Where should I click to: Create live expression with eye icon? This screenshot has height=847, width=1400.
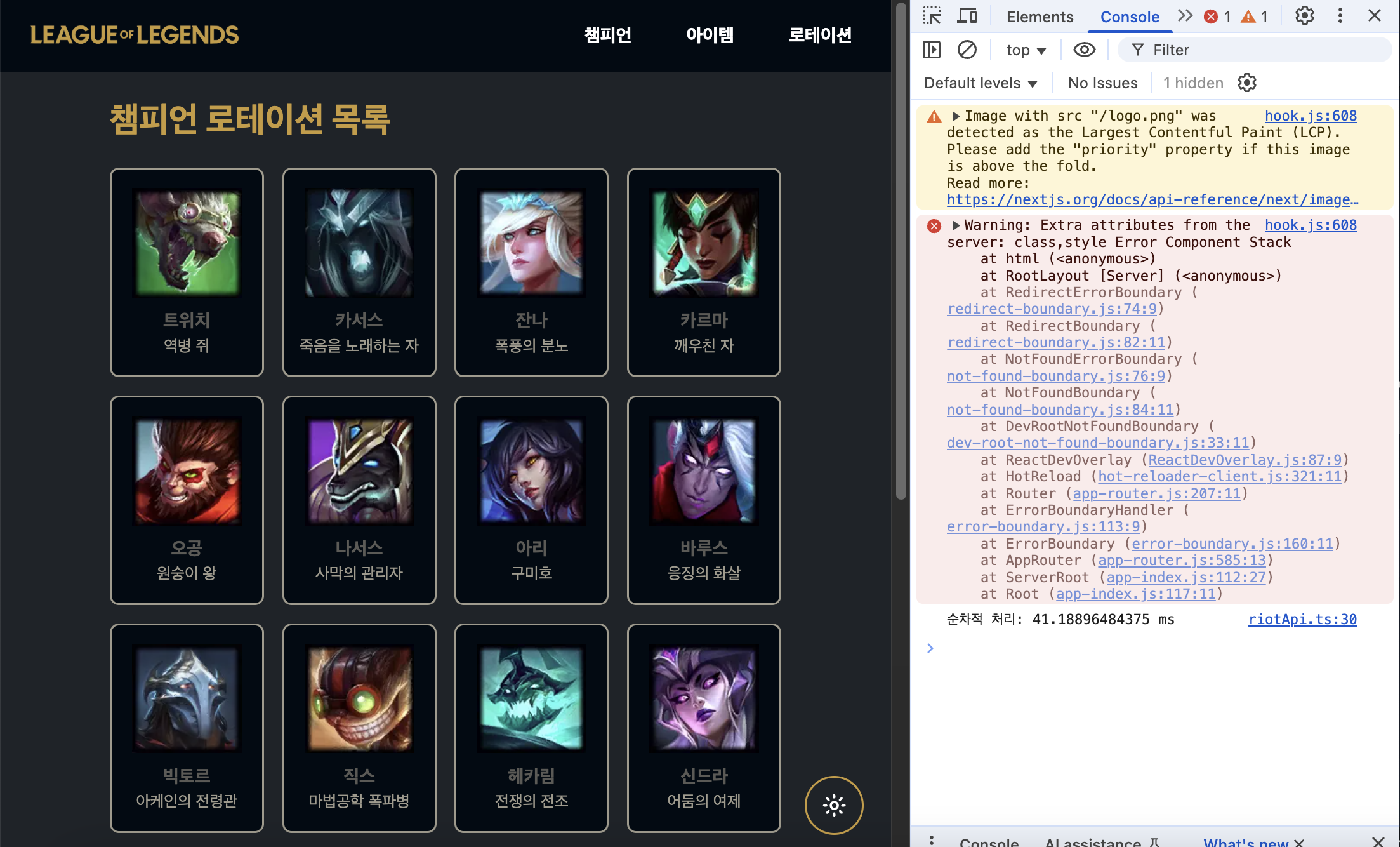[x=1084, y=50]
